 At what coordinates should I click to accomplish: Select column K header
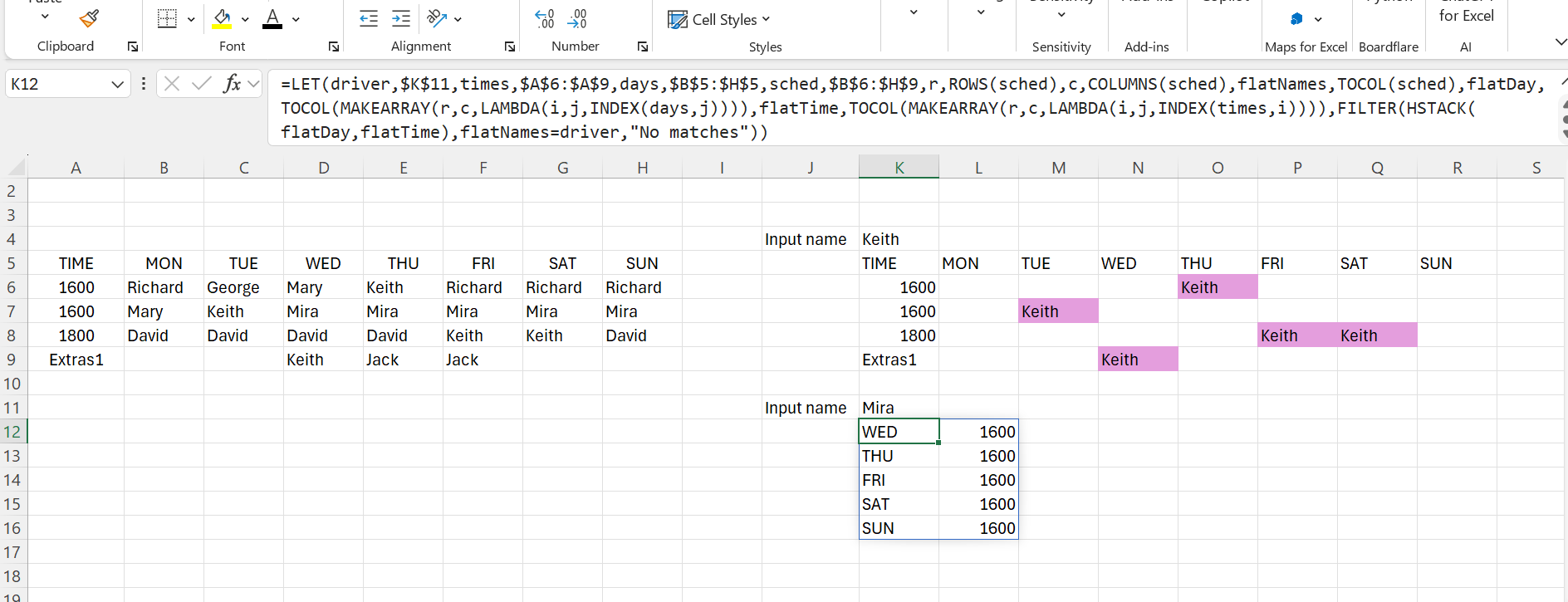[899, 168]
